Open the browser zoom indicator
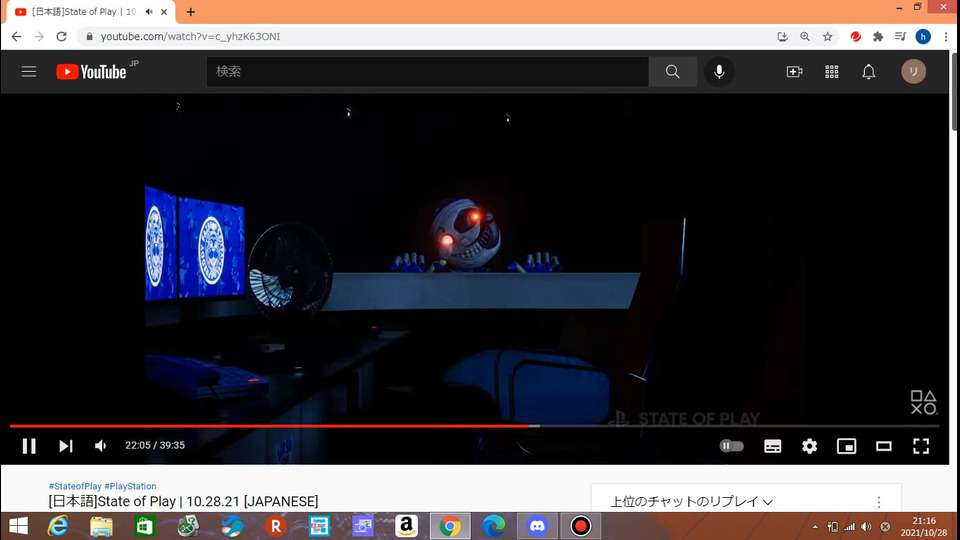 (x=804, y=37)
